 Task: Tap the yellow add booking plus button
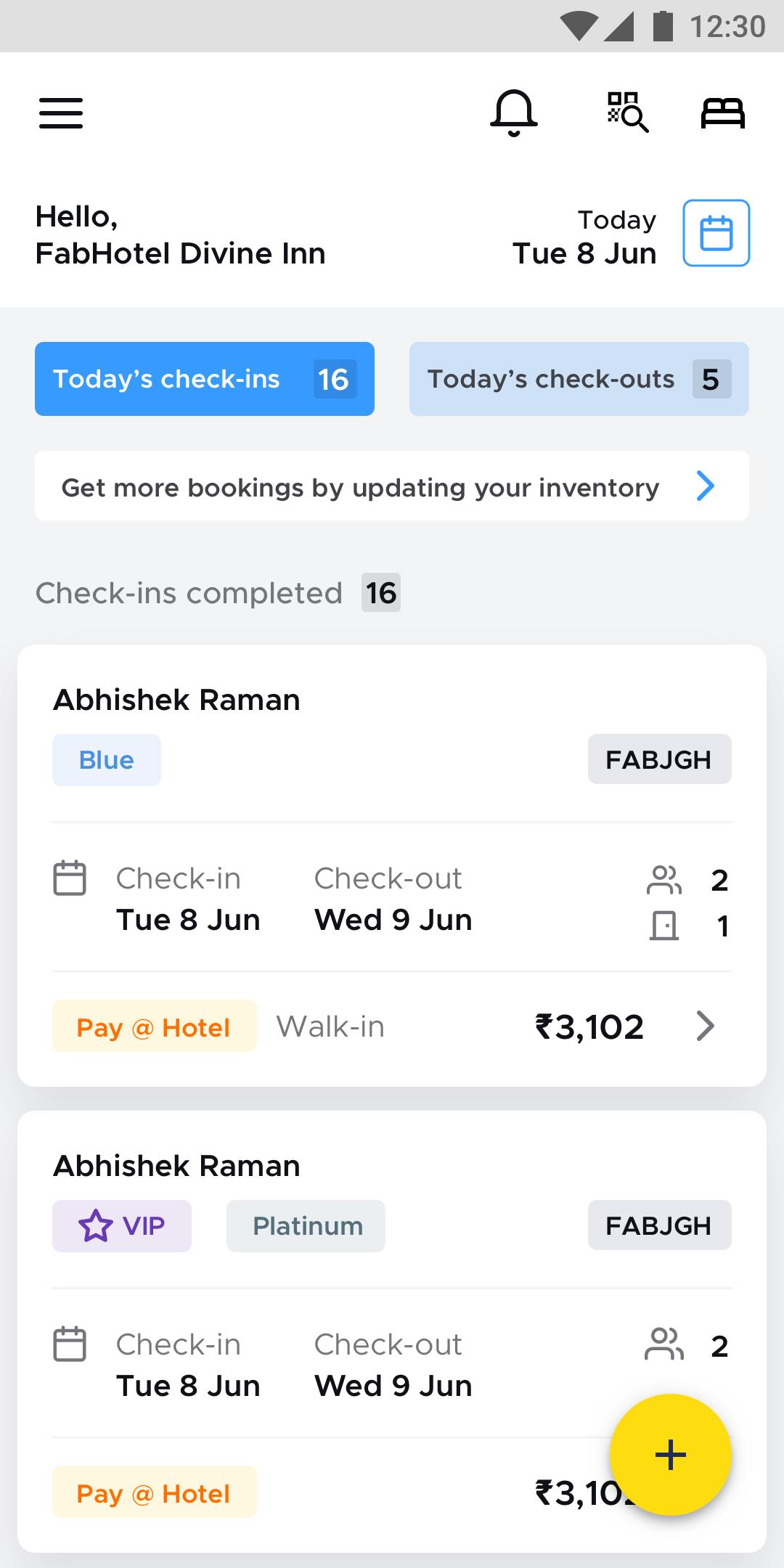pos(671,1455)
